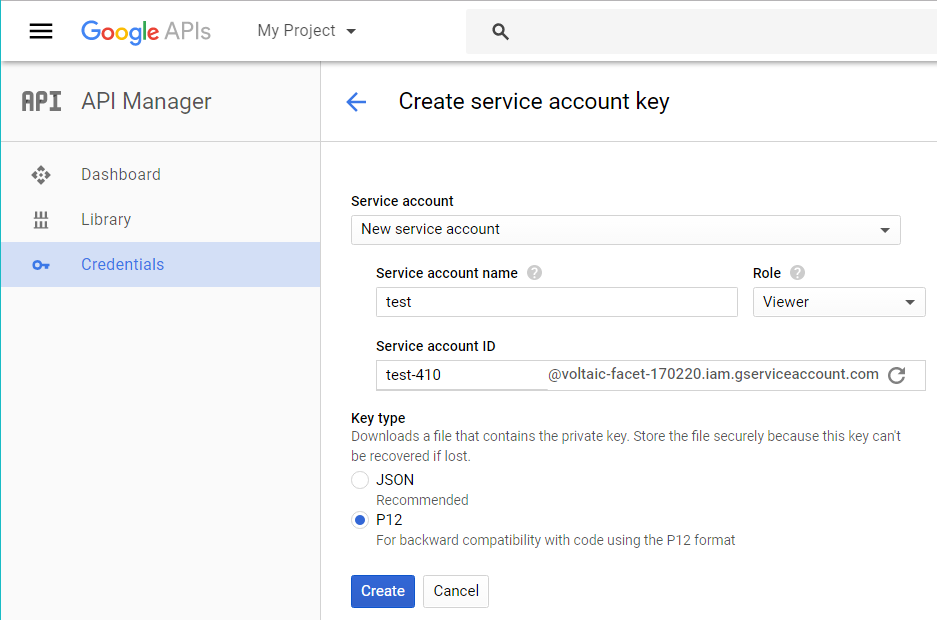
Task: Expand the Service account dropdown
Action: pos(625,229)
